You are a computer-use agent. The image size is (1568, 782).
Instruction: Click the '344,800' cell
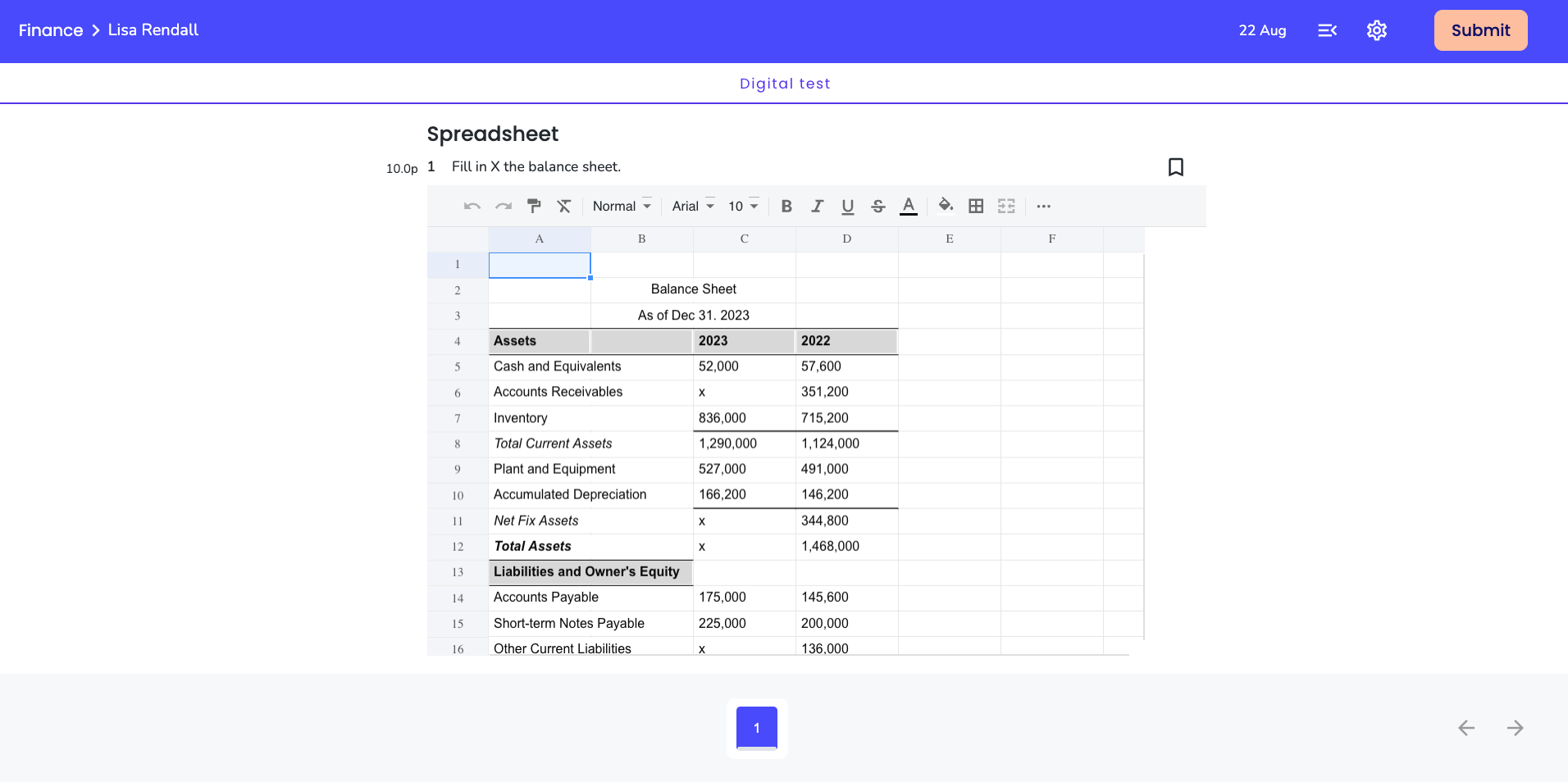point(847,521)
